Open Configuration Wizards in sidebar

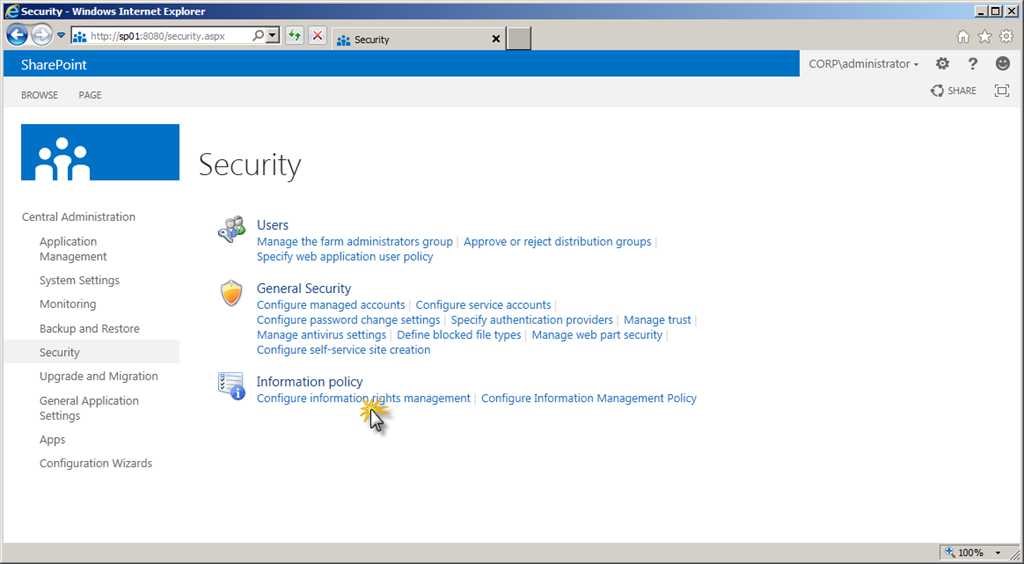coord(95,463)
